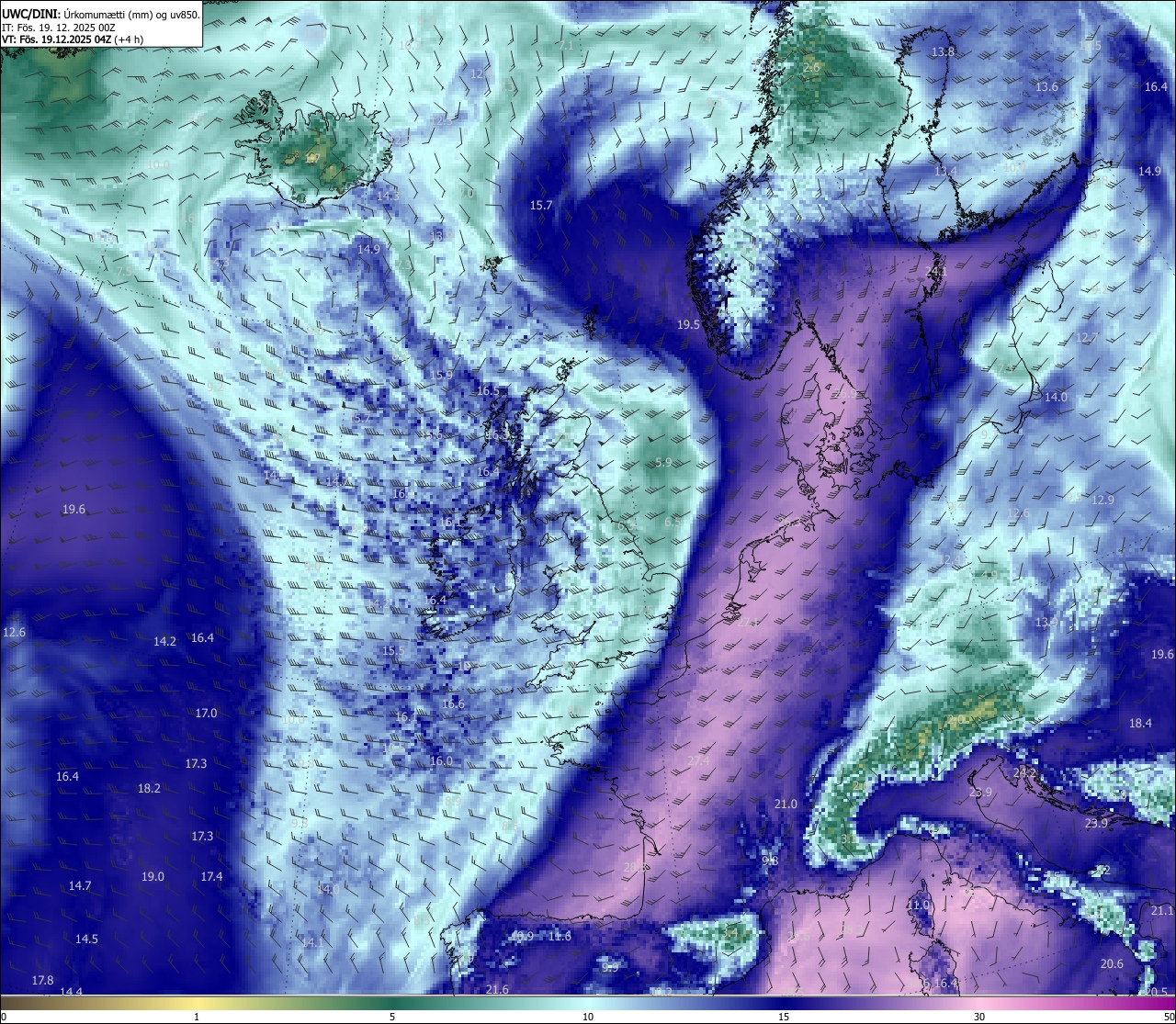Click the '21.6' value on the map

tap(497, 988)
